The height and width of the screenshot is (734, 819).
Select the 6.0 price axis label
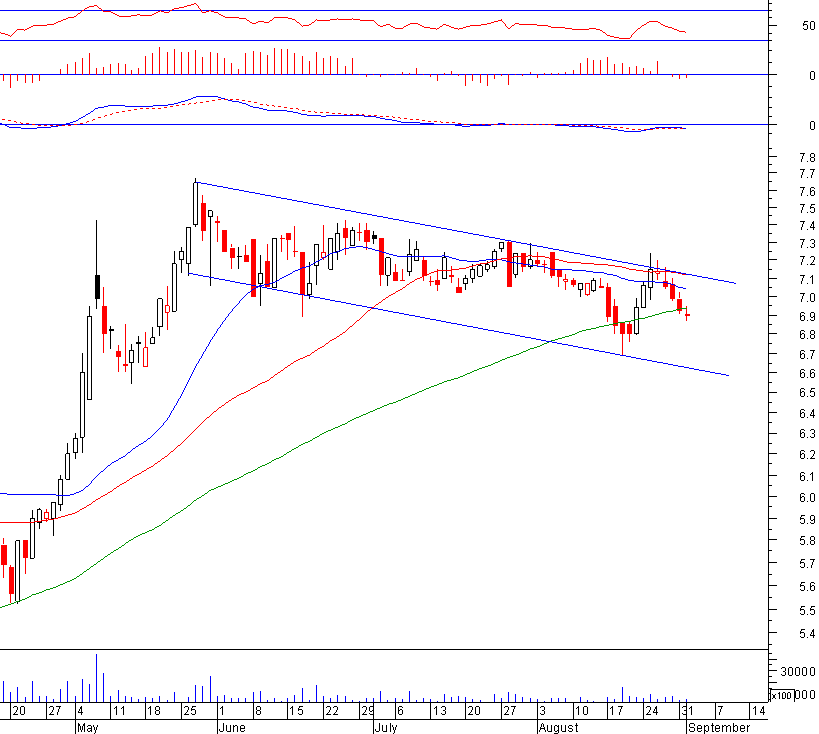(x=807, y=497)
